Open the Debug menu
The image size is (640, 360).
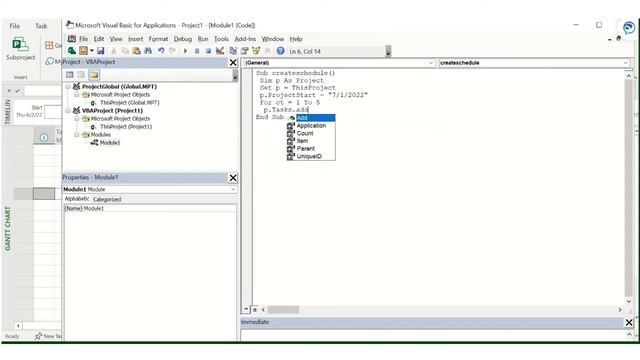click(182, 39)
